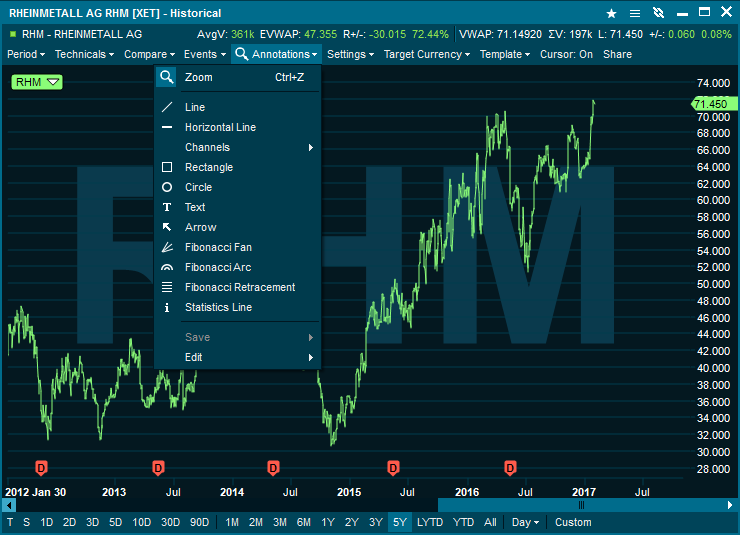Image resolution: width=740 pixels, height=535 pixels.
Task: Open the Settings dropdown
Action: tap(351, 54)
